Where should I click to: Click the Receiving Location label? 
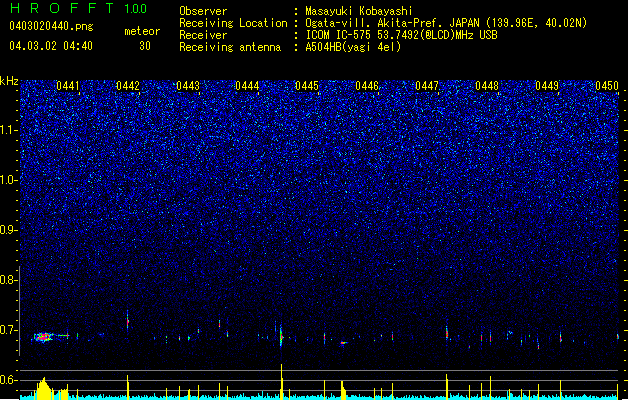tap(233, 23)
